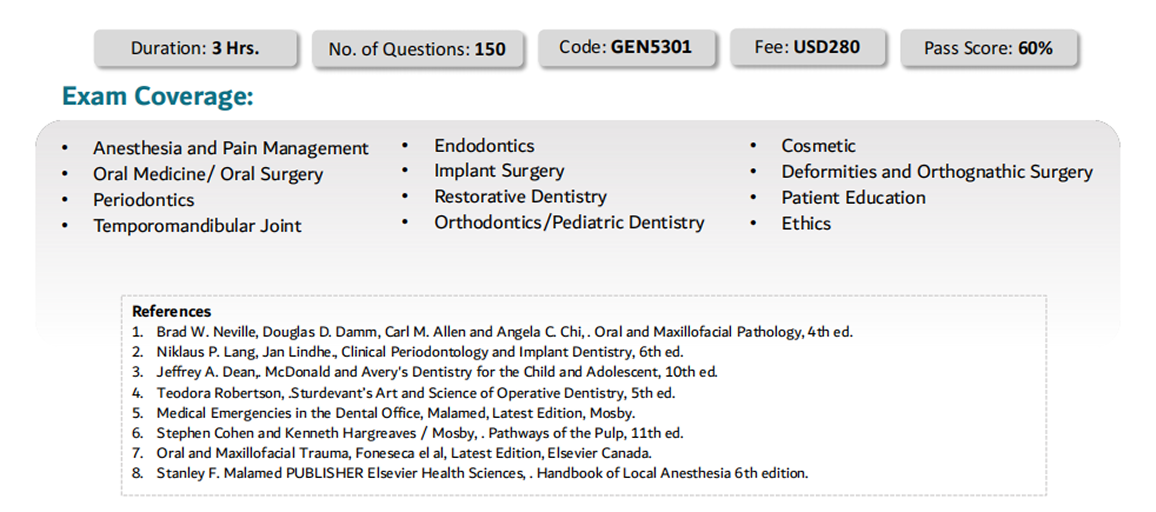Screen dimensions: 1156x512
Task: Click the References heading
Action: (172, 311)
